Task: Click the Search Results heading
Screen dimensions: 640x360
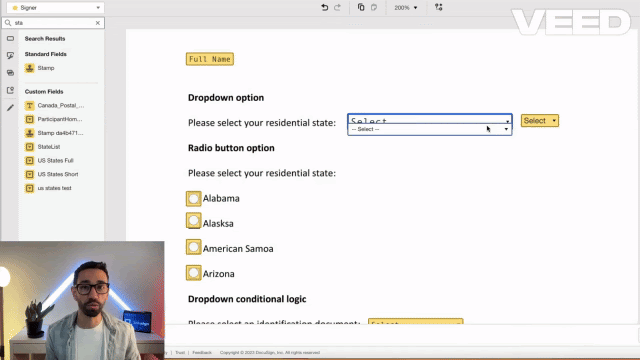Action: (45, 39)
